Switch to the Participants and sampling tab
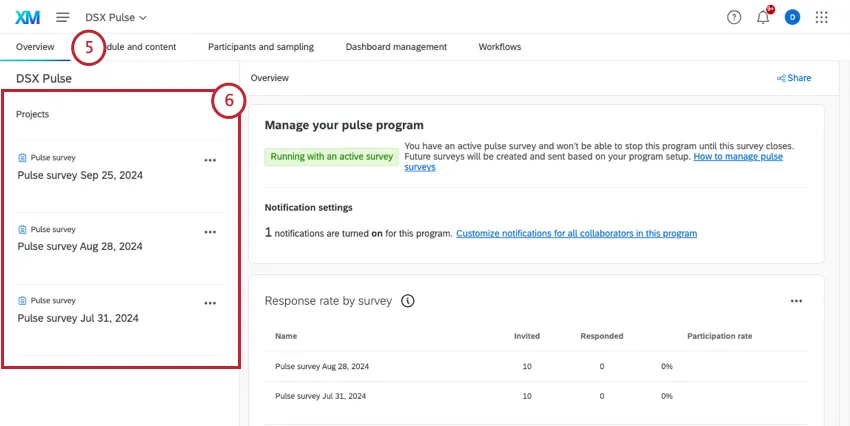This screenshot has width=850, height=426. click(260, 47)
